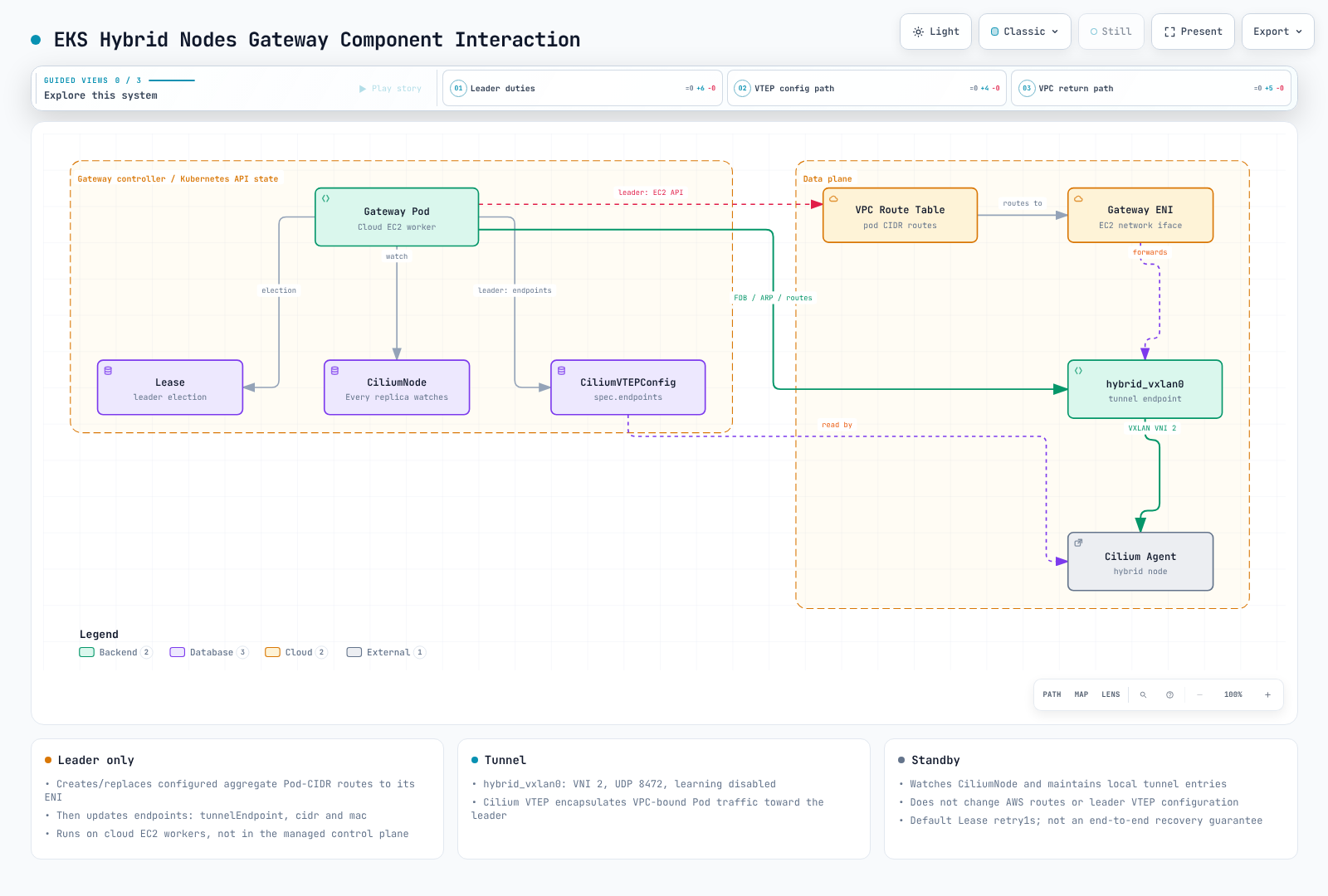Click the zoom out minus button

[x=1199, y=694]
